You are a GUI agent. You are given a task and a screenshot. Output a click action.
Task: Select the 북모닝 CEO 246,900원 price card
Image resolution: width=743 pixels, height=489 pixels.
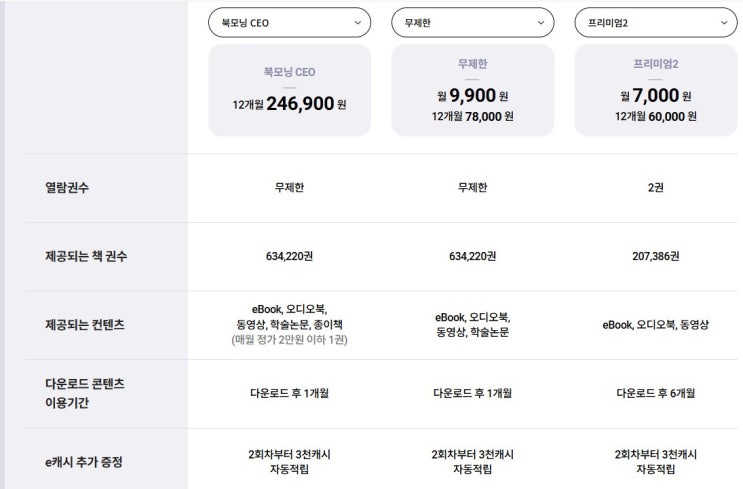tap(289, 90)
